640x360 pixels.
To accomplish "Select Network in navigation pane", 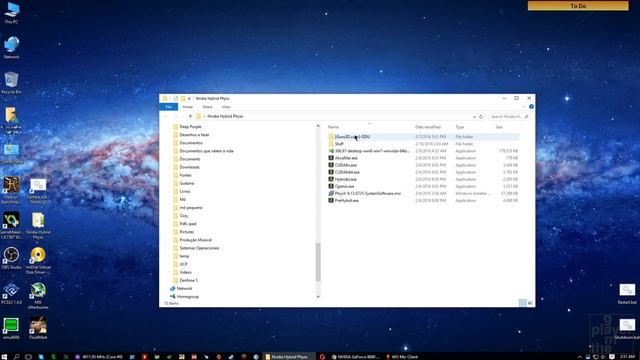I will pos(184,289).
